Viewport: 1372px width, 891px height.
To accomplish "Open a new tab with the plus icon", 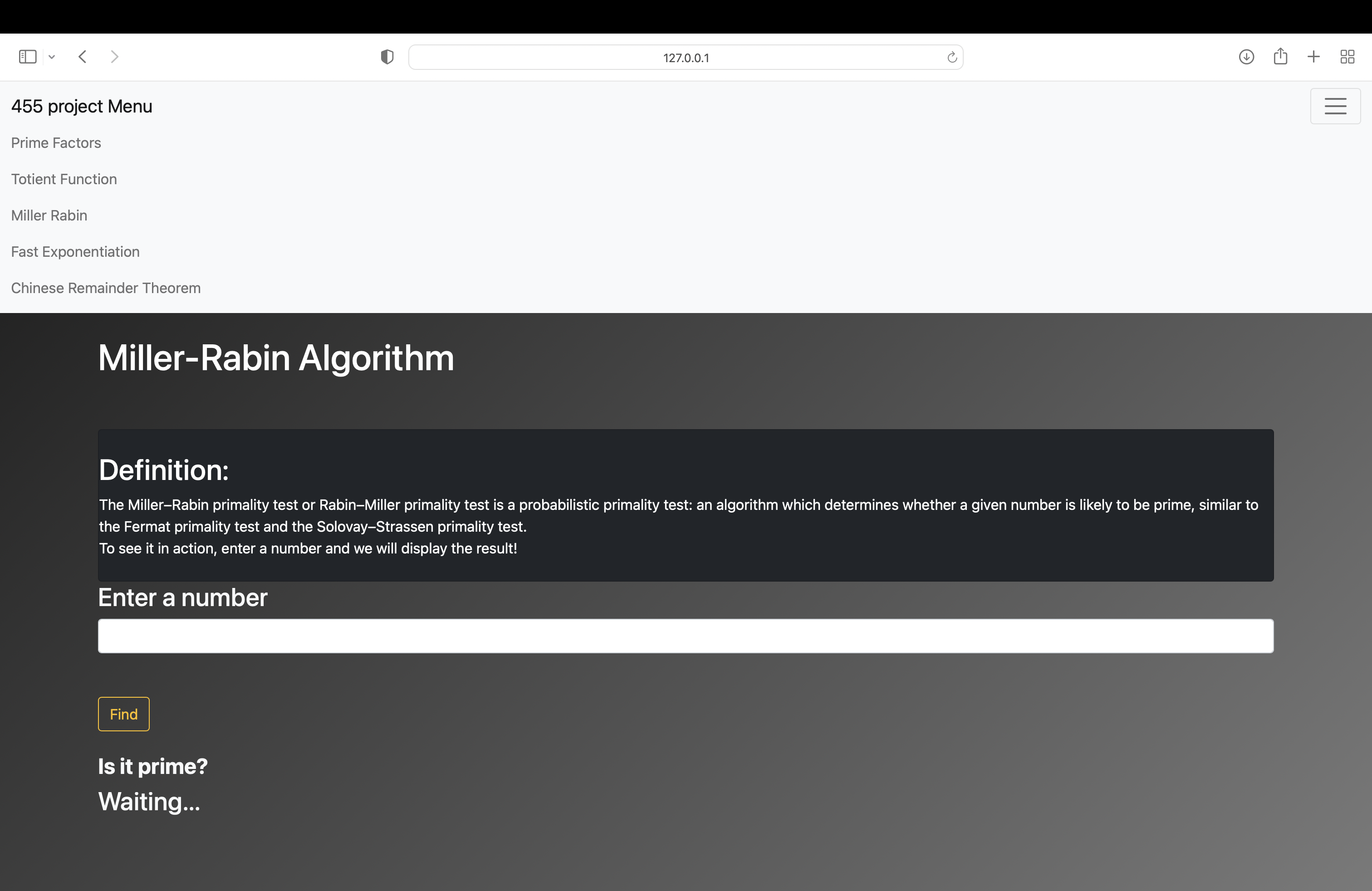I will point(1314,56).
